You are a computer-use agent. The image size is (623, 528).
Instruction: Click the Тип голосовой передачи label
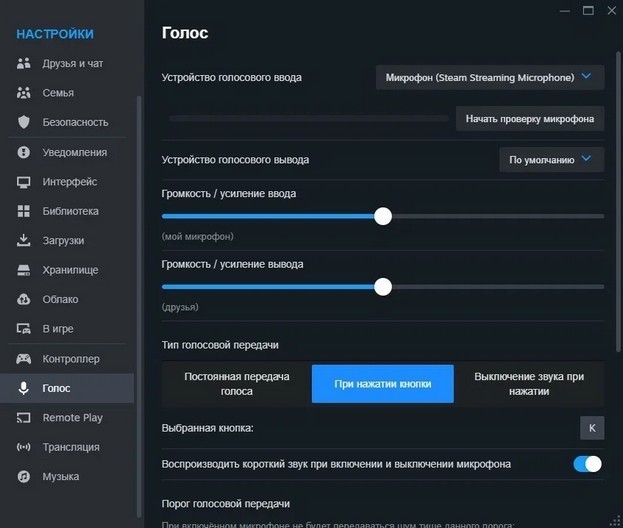point(220,345)
